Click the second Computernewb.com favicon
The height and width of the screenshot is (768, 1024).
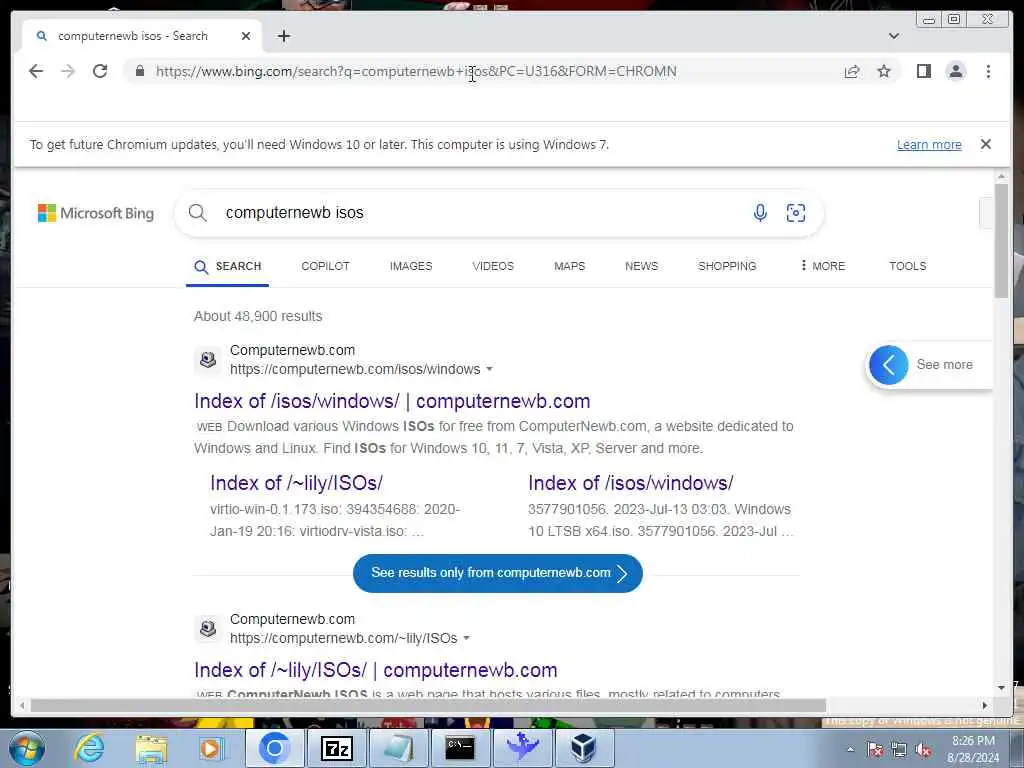pos(208,629)
